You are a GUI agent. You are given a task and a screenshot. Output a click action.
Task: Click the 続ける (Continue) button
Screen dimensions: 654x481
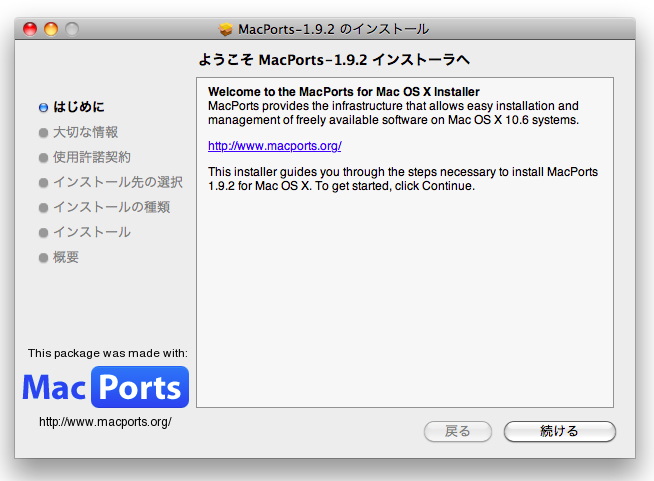pyautogui.click(x=559, y=431)
